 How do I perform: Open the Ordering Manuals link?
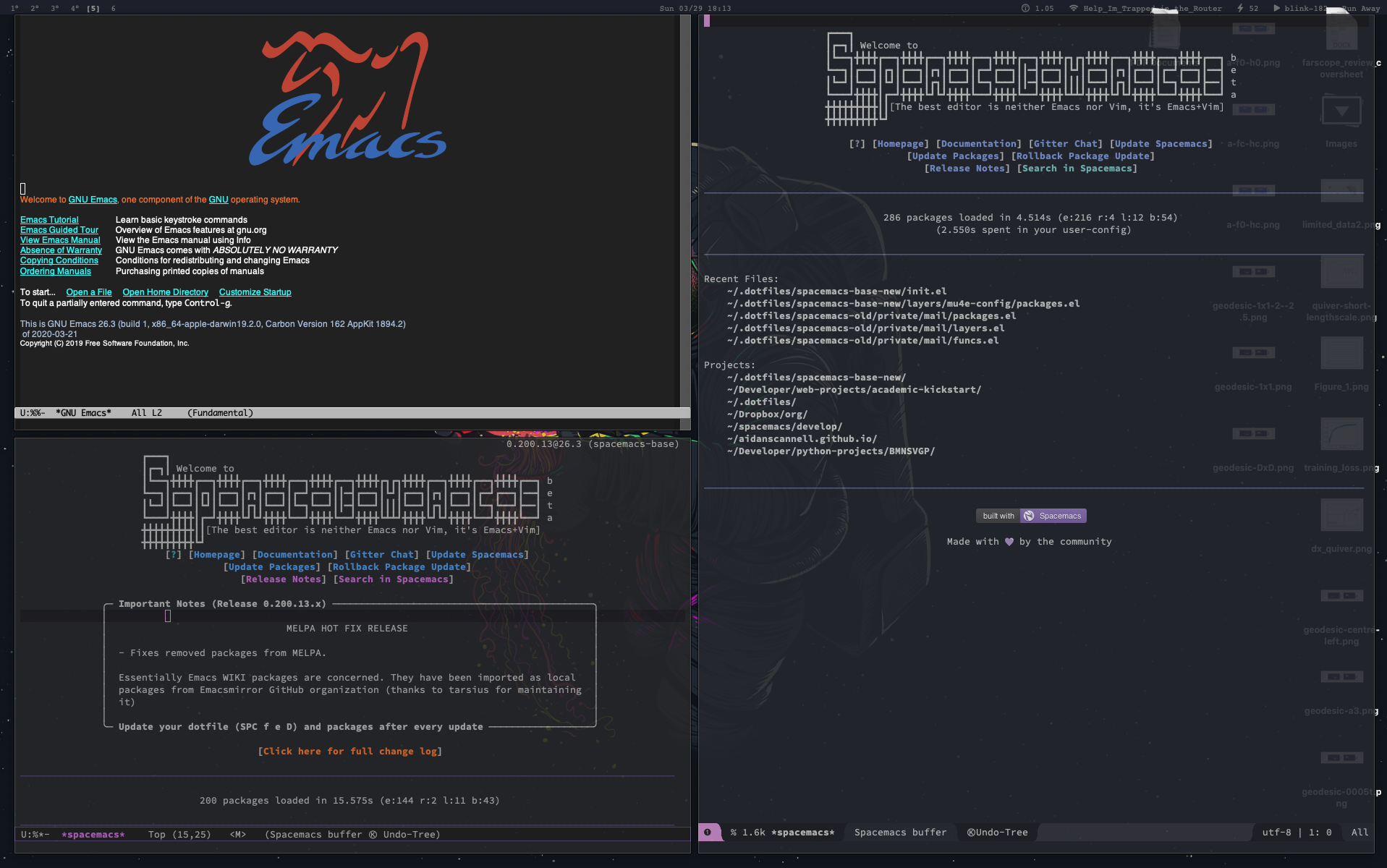pos(56,271)
